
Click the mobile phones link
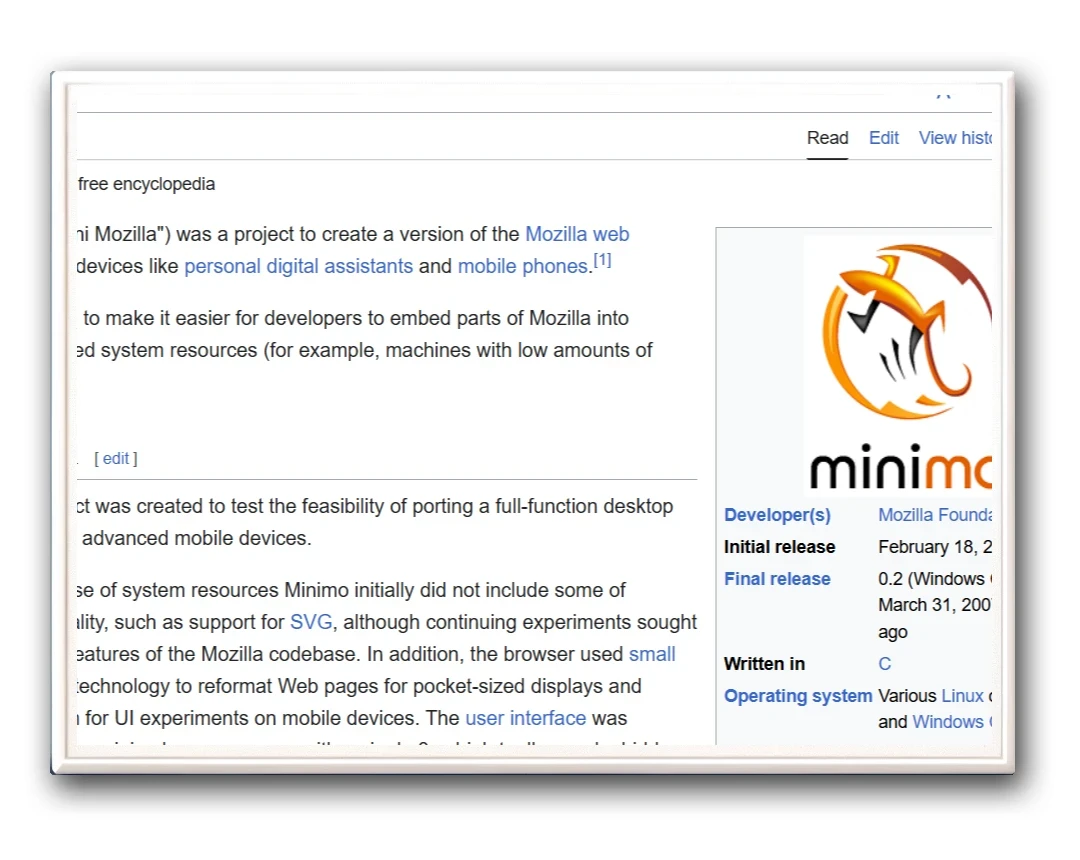coord(522,266)
